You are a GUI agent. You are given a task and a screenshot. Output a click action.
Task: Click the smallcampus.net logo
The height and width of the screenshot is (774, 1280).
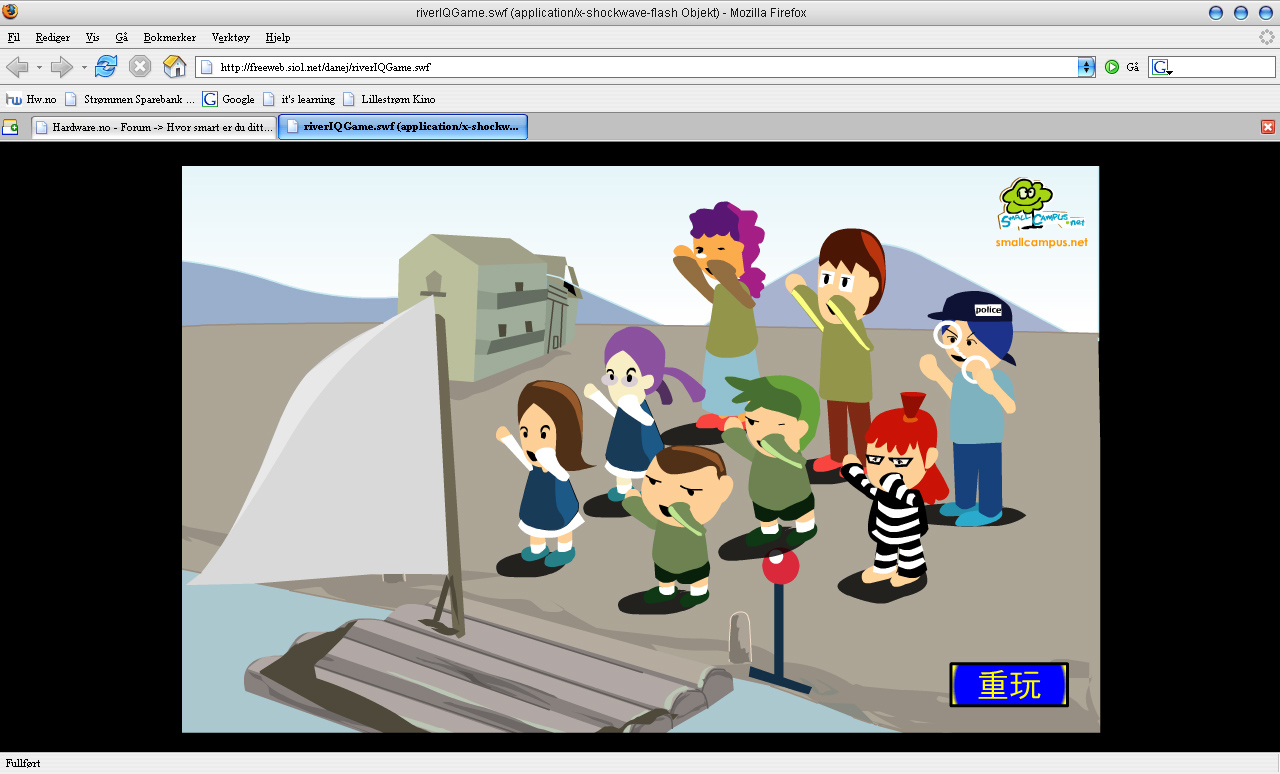pyautogui.click(x=1041, y=213)
